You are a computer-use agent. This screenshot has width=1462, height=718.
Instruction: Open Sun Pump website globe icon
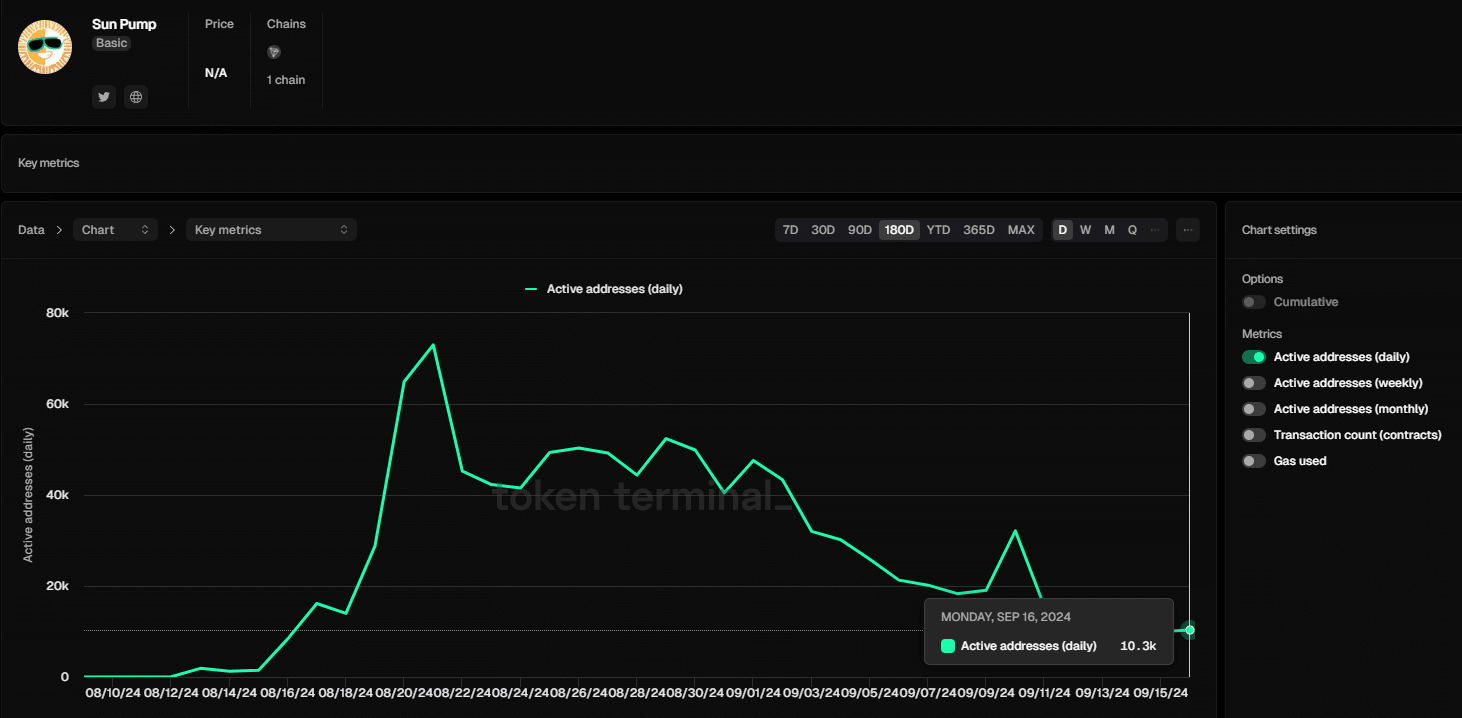coord(136,97)
